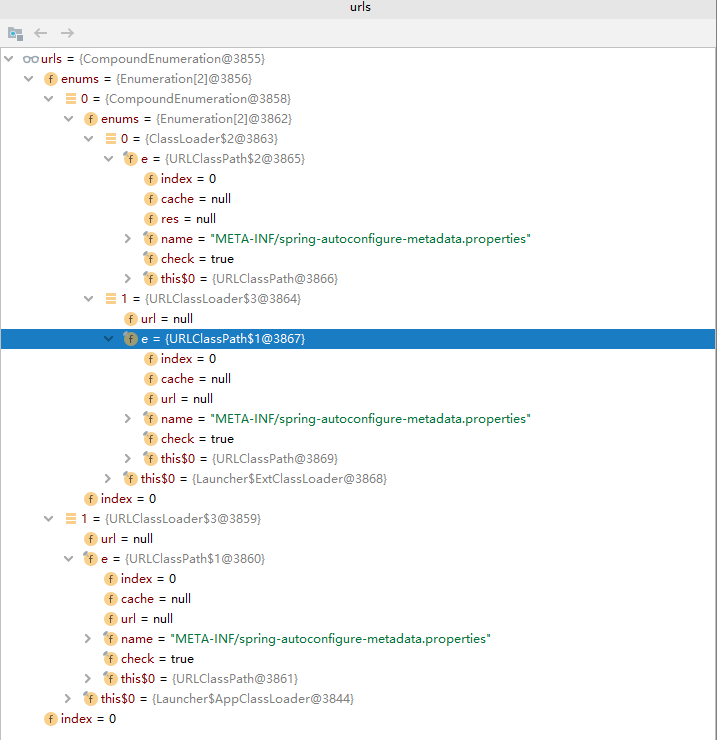Click field icon of Launcher$AppClassLoader@3844 entry
717x740 pixels.
point(91,699)
